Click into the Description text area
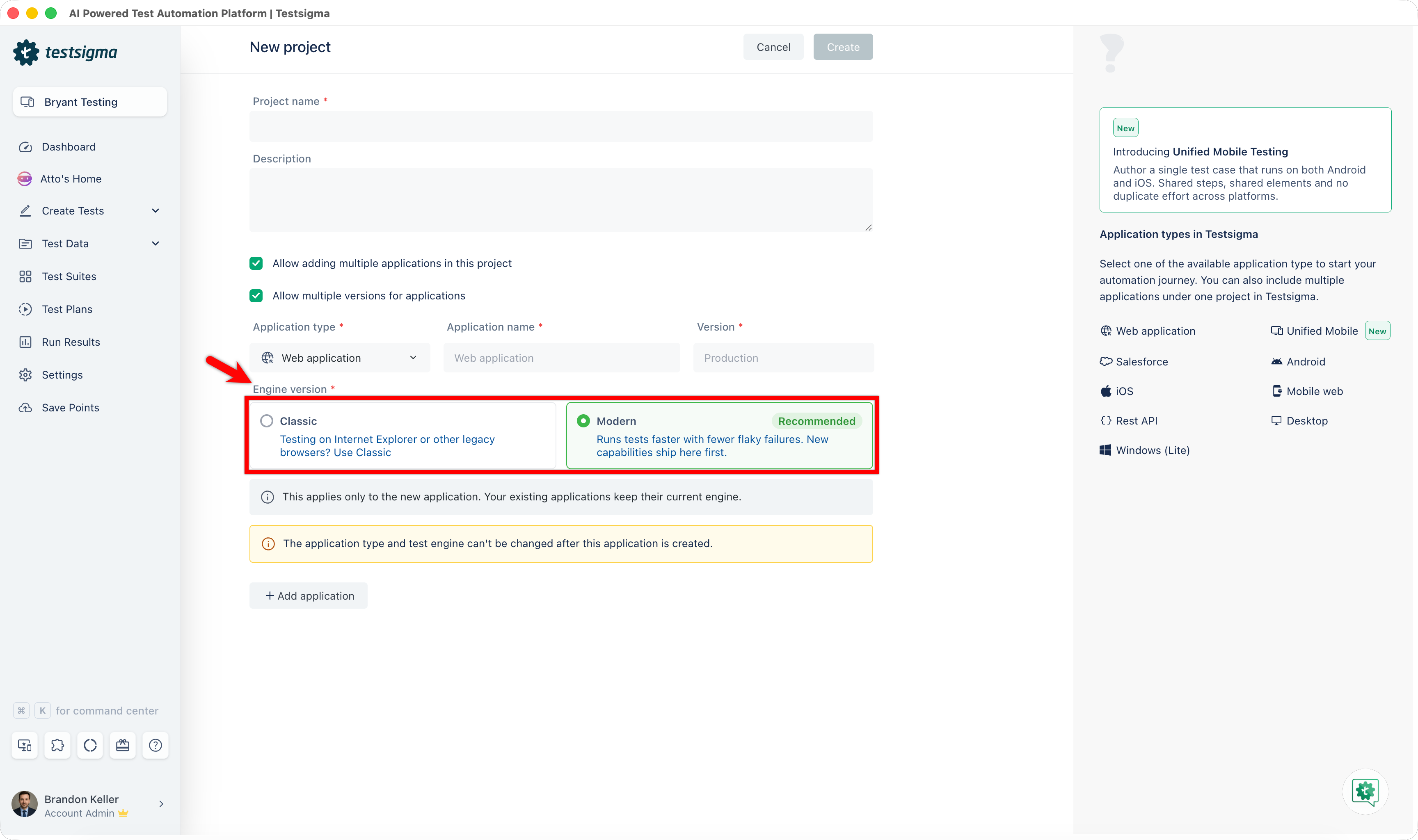This screenshot has height=840, width=1418. pos(561,200)
